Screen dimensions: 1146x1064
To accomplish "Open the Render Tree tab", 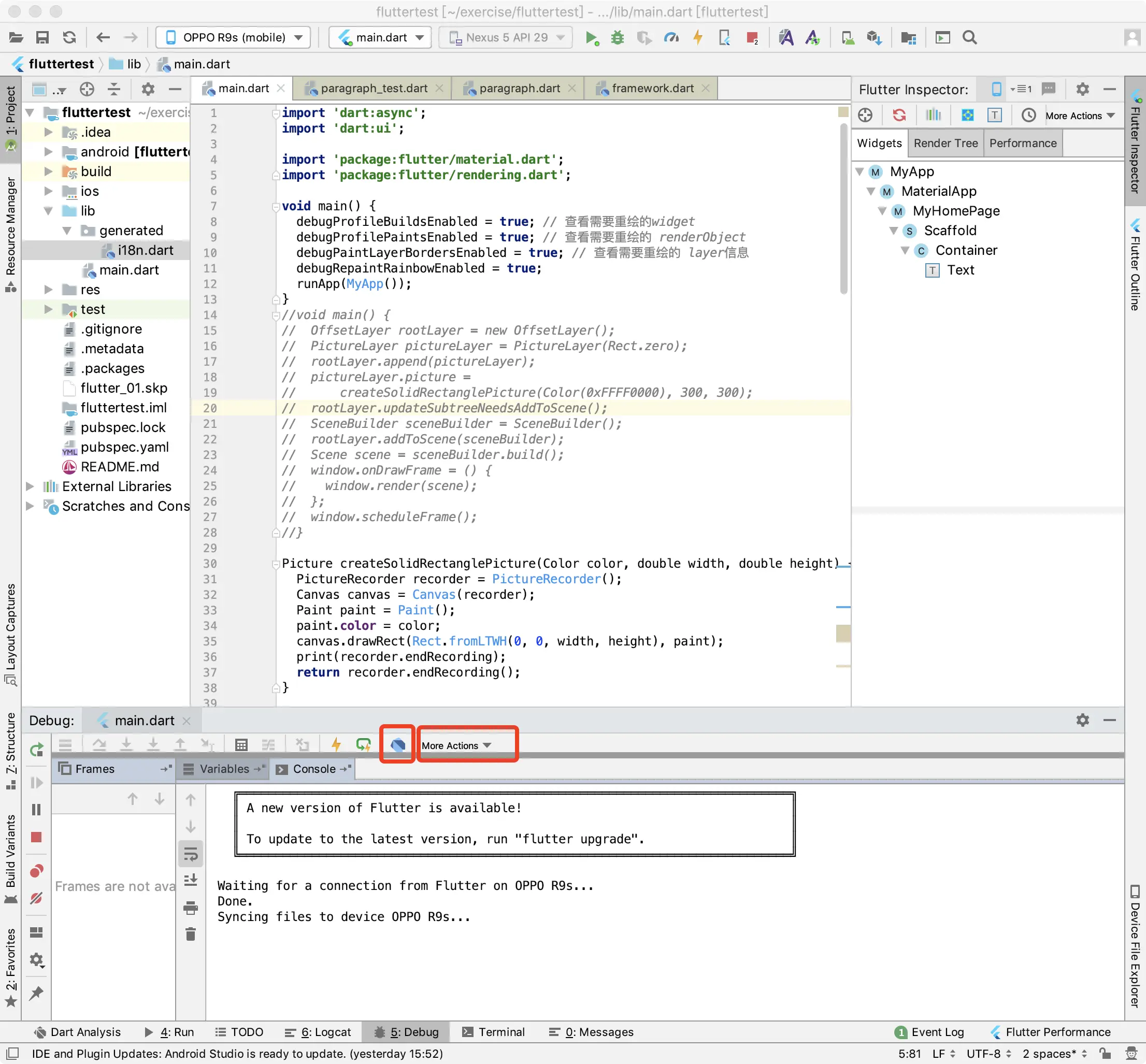I will 945,143.
